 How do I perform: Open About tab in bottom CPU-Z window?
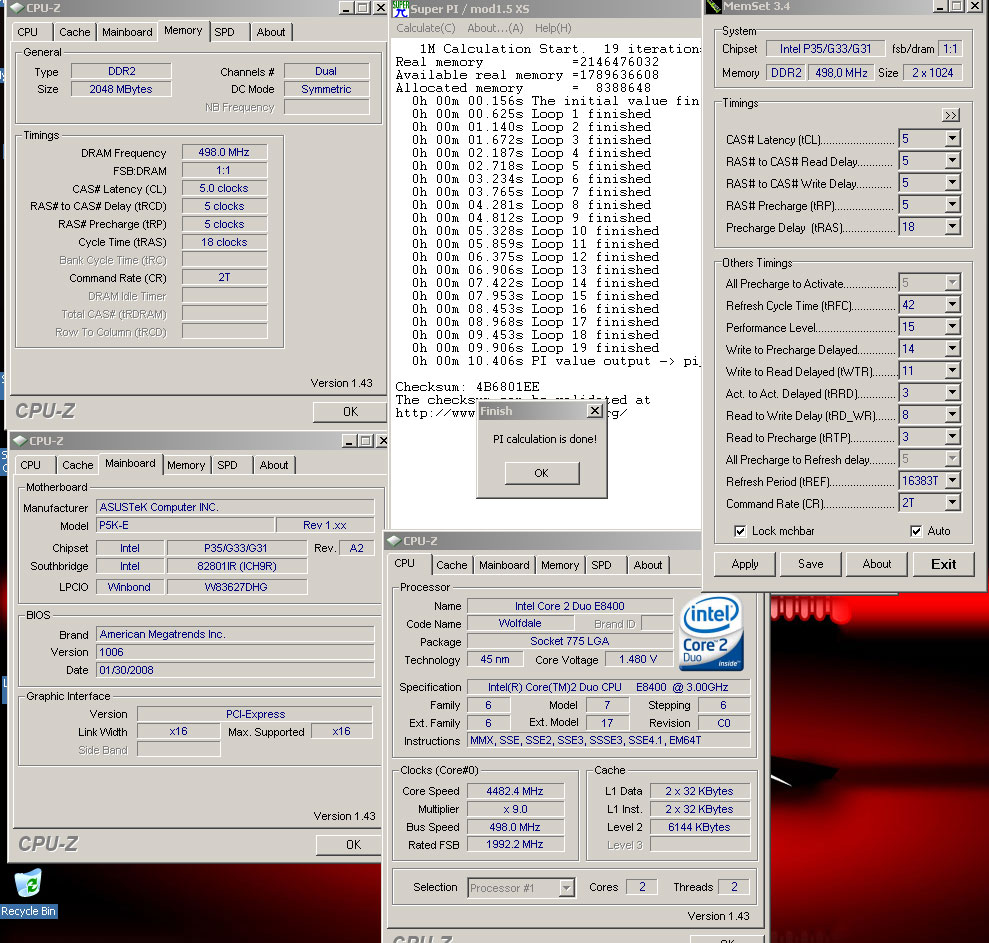click(648, 565)
